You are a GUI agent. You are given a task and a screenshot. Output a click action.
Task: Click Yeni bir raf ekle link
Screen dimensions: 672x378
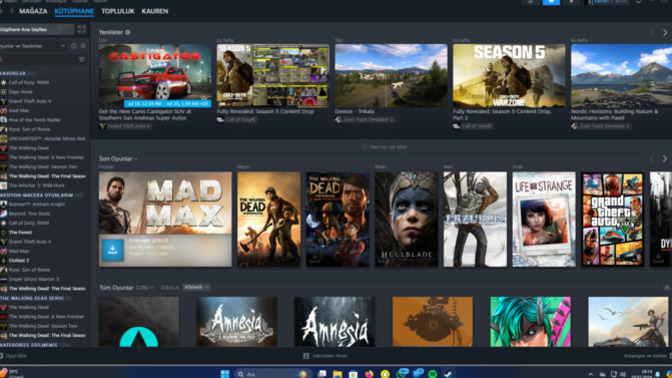[384, 147]
